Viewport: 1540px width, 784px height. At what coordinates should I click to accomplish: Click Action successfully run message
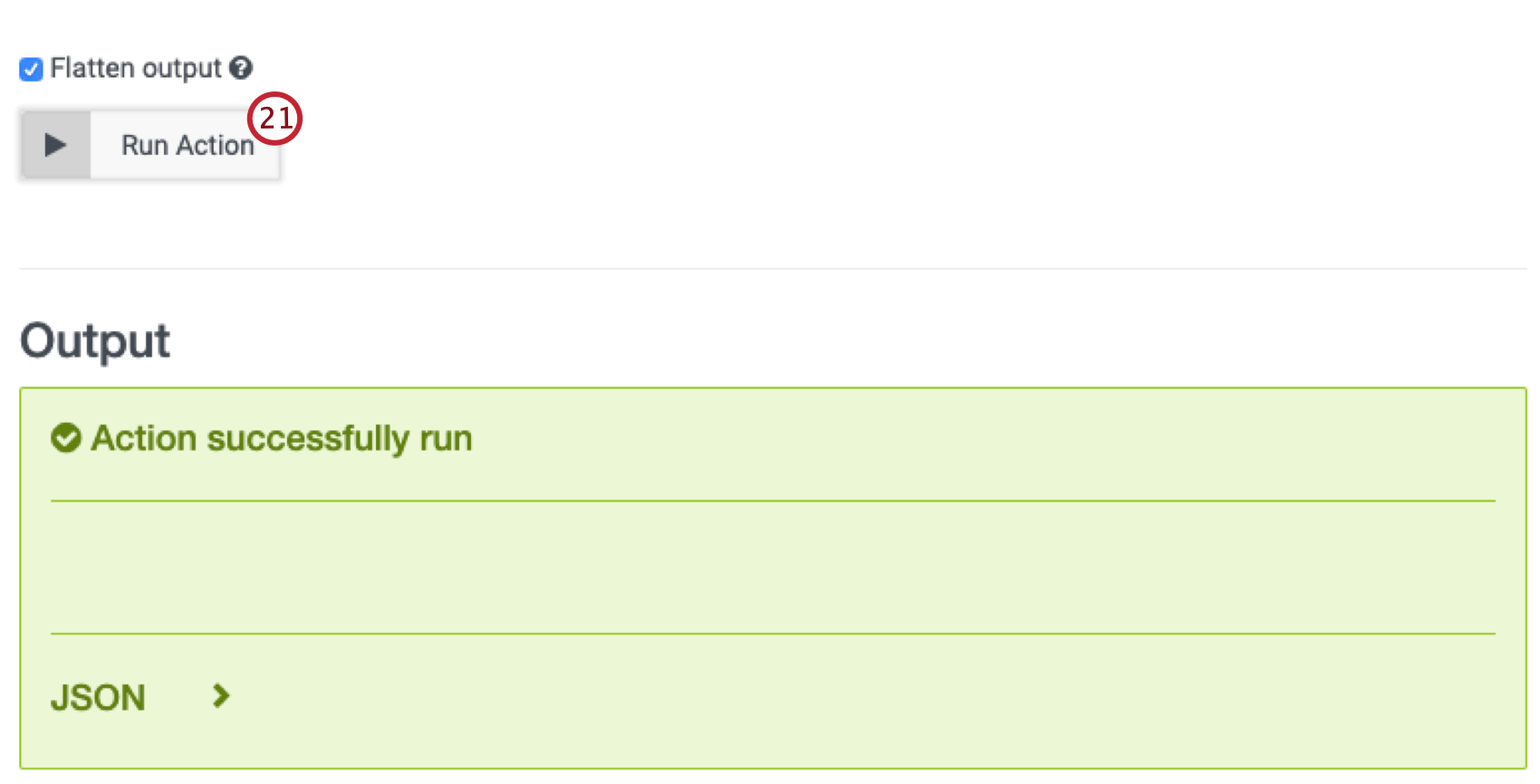[x=281, y=438]
